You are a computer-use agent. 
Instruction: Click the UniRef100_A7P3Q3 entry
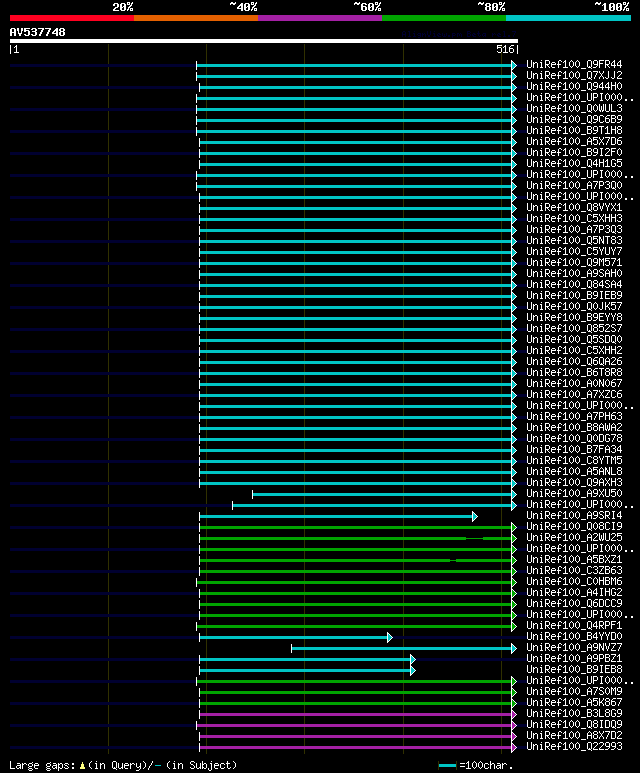pos(574,229)
